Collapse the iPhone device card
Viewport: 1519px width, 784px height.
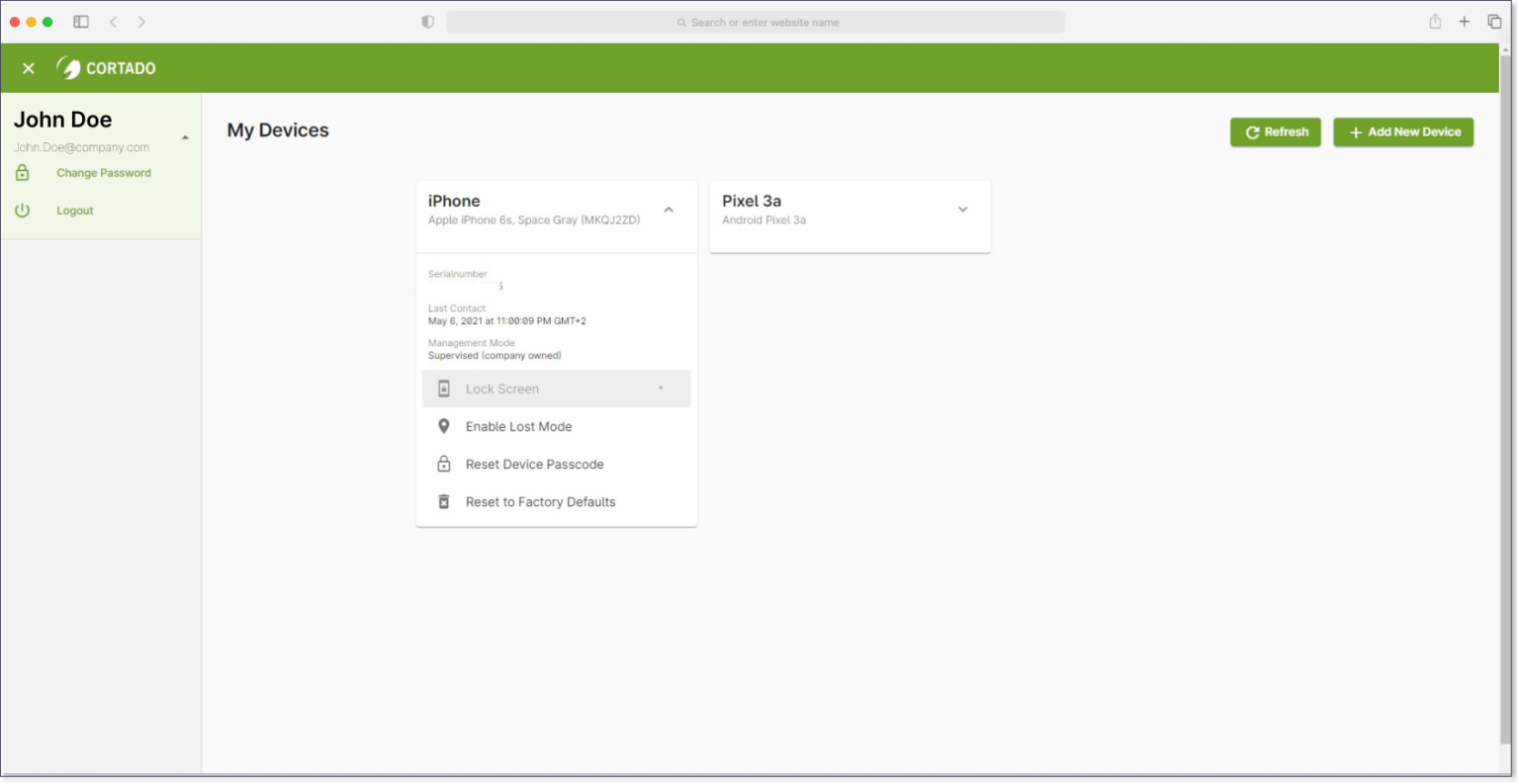click(x=669, y=210)
